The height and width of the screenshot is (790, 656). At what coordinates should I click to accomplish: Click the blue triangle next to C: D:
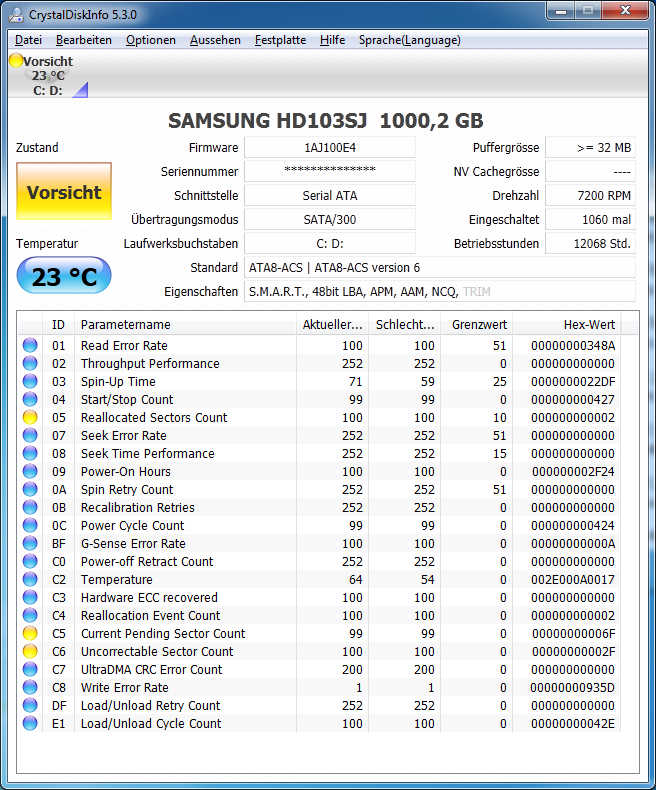tap(81, 90)
